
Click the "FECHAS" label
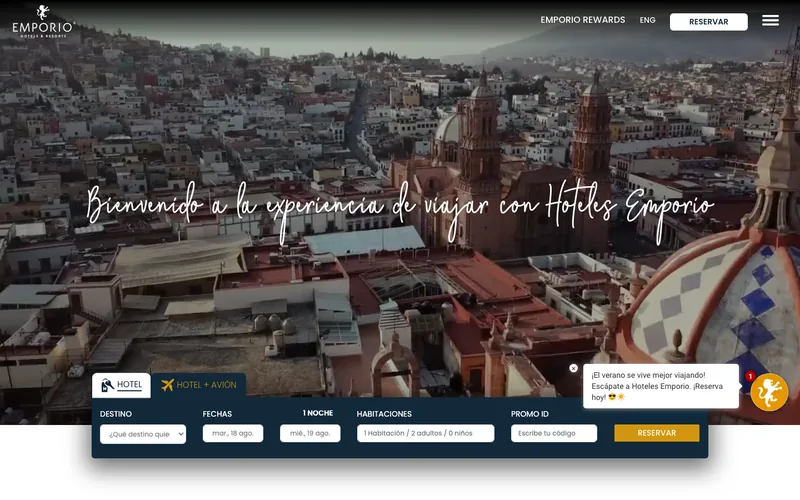217,414
